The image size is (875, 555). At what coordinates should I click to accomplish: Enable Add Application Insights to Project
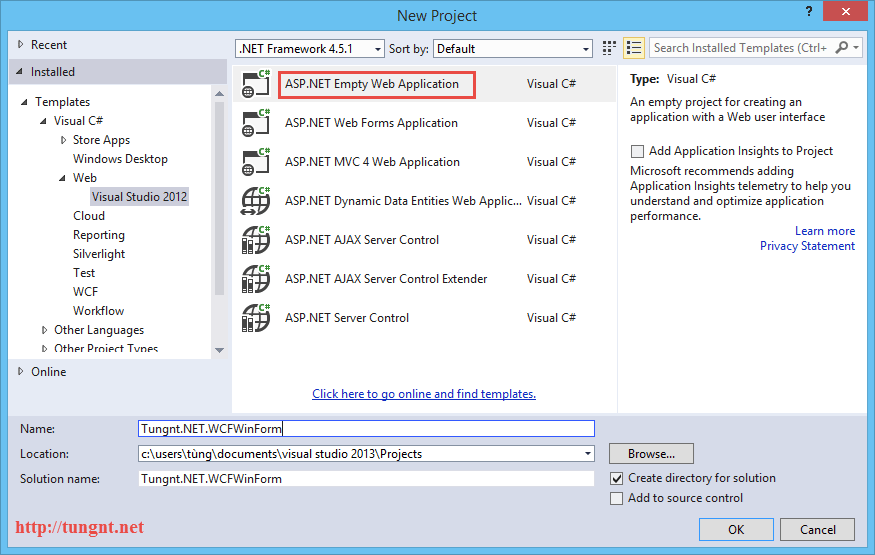point(637,151)
